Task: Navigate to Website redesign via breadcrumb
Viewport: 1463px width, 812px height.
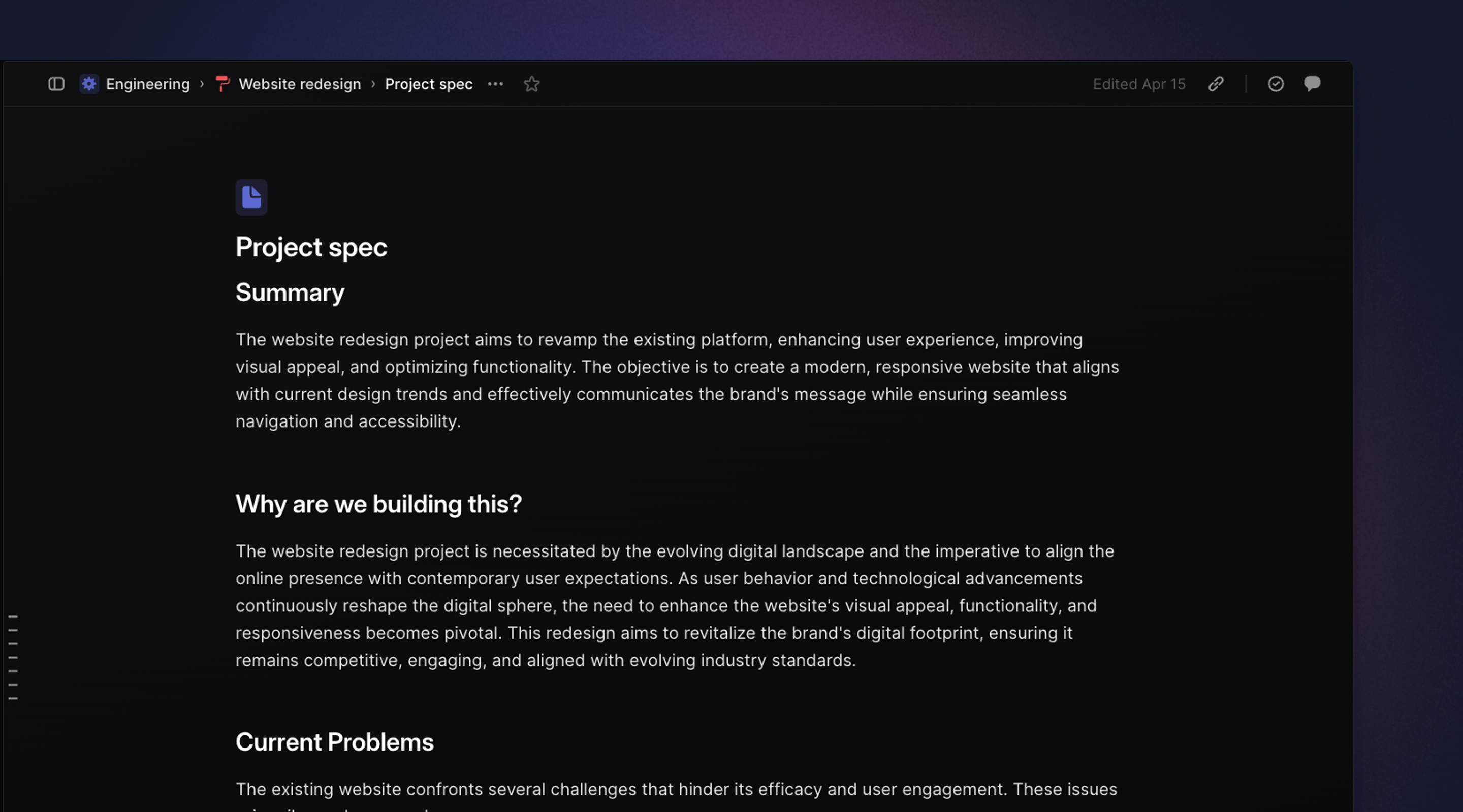Action: (x=299, y=83)
